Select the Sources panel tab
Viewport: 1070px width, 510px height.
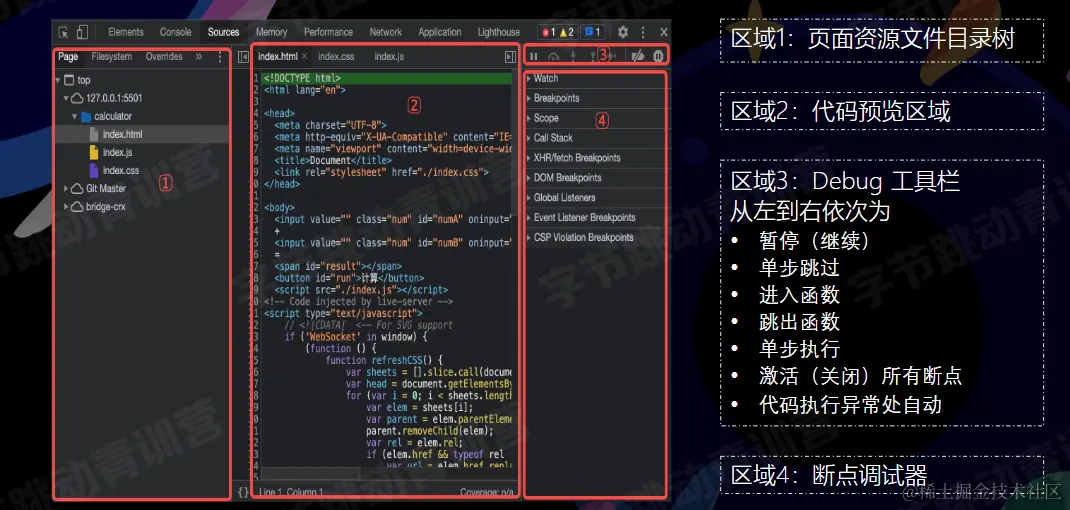[x=223, y=32]
